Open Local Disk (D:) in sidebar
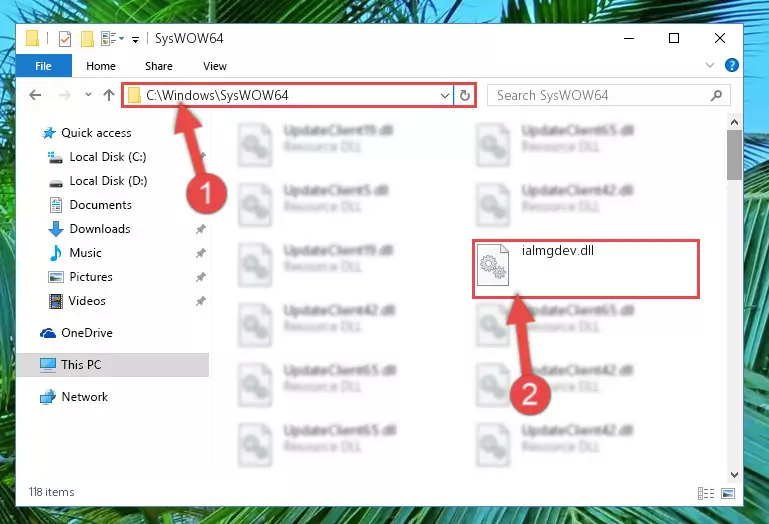This screenshot has width=769, height=524. (x=108, y=181)
